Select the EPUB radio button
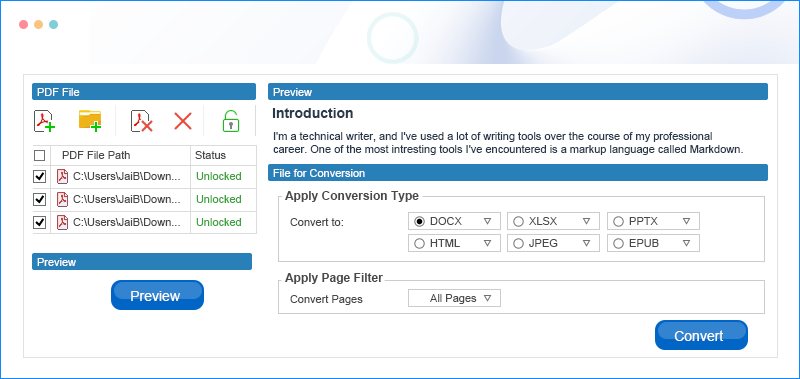This screenshot has height=379, width=800. (618, 243)
